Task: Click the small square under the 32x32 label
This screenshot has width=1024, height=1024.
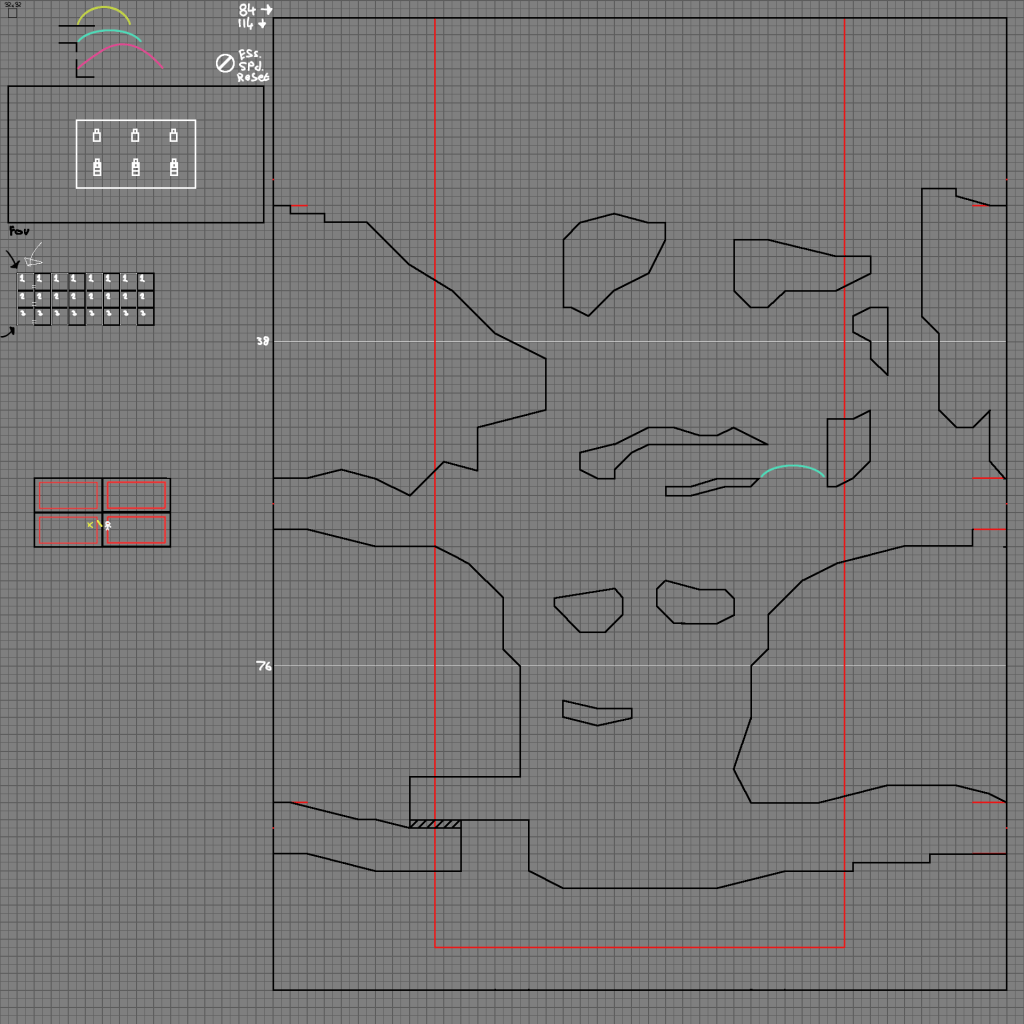Action: pyautogui.click(x=12, y=13)
